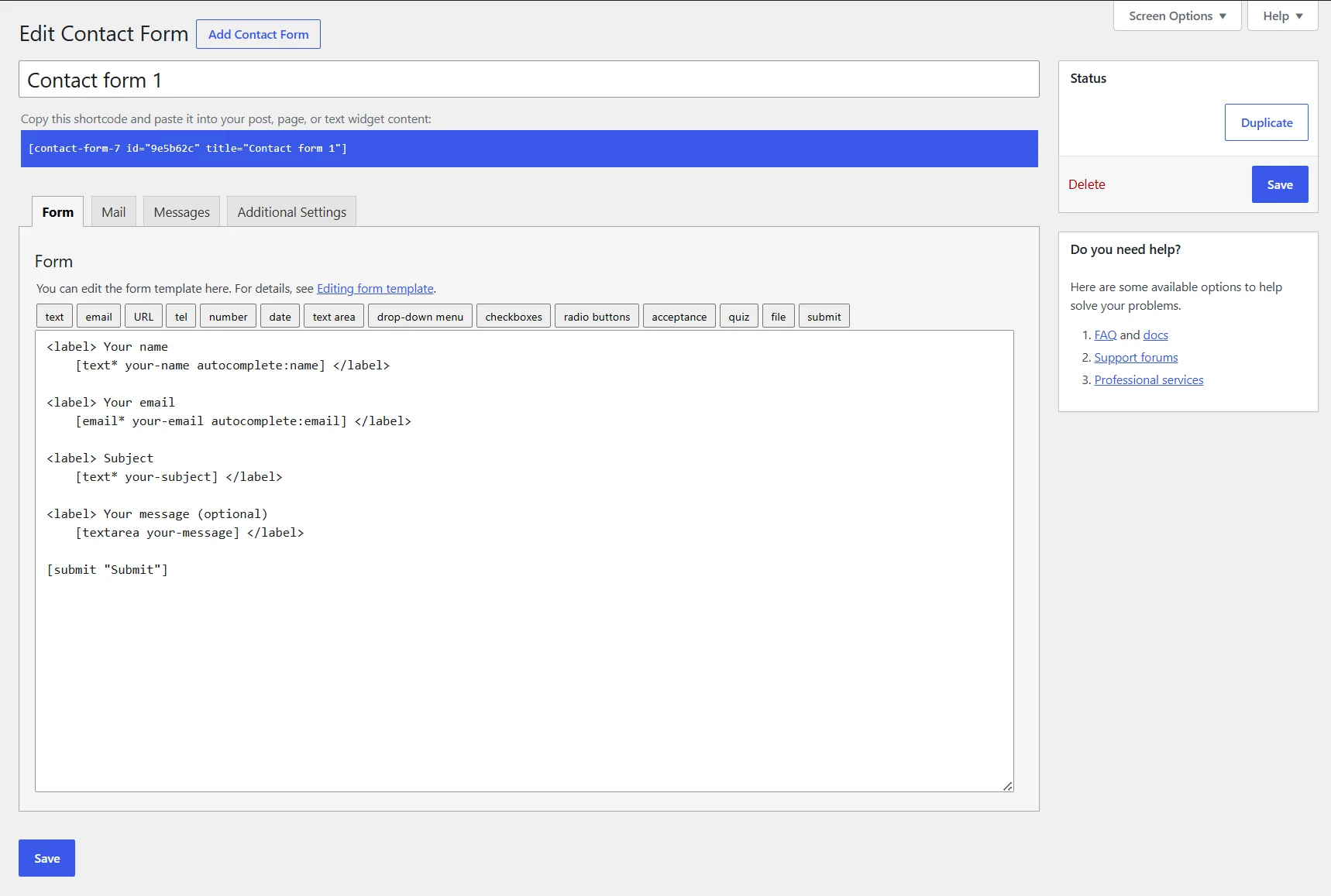This screenshot has height=896, width=1331.
Task: Grab the template editor resize handle
Action: click(1007, 785)
